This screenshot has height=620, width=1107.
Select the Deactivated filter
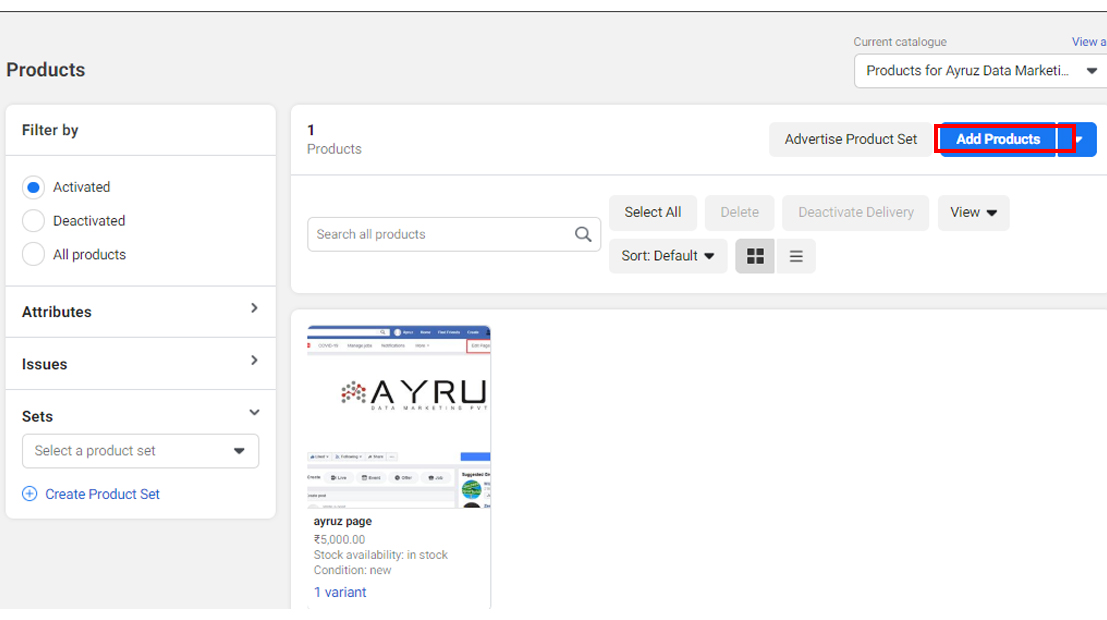click(x=33, y=221)
